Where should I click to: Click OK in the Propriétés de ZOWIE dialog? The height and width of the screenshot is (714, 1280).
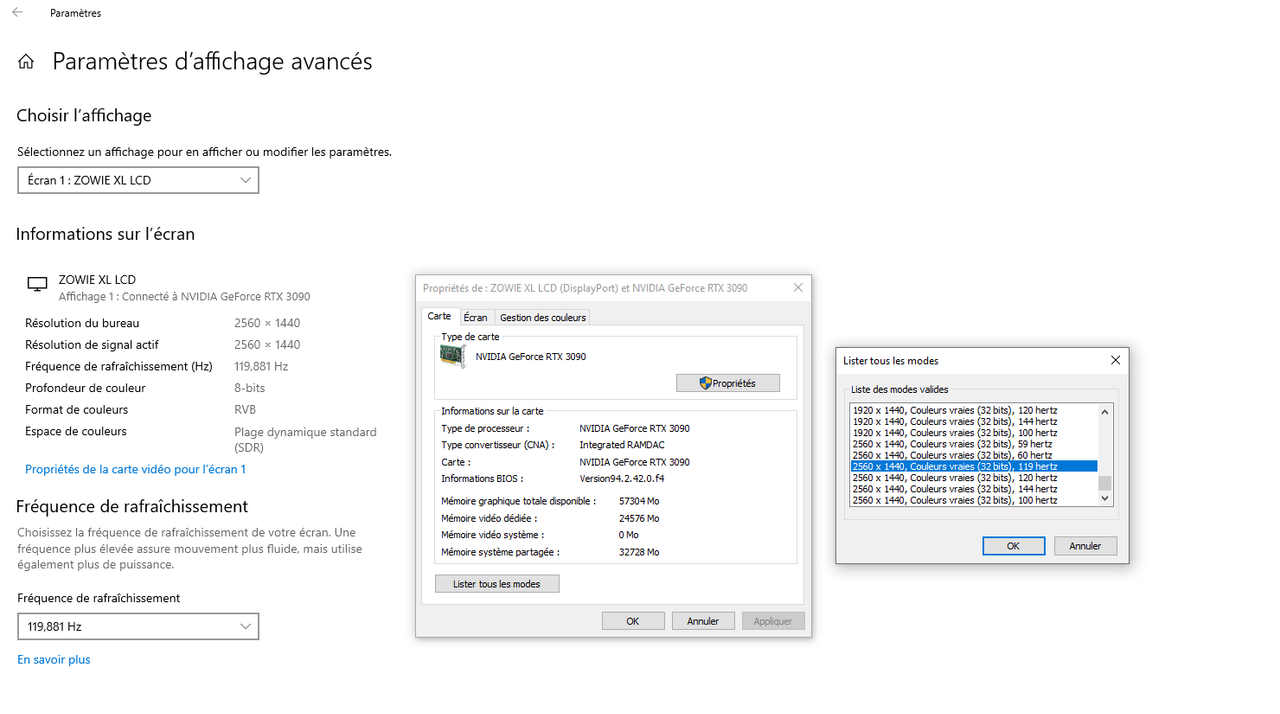[x=633, y=621]
